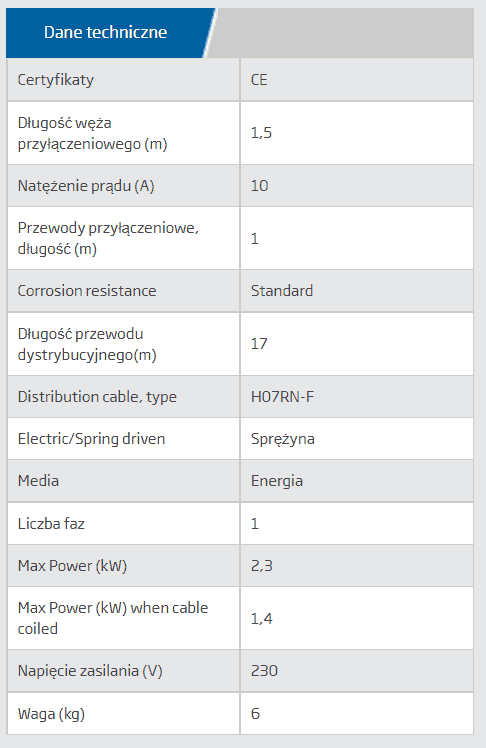The width and height of the screenshot is (486, 748).
Task: Select the Certyfikaty row label
Action: pyautogui.click(x=55, y=80)
